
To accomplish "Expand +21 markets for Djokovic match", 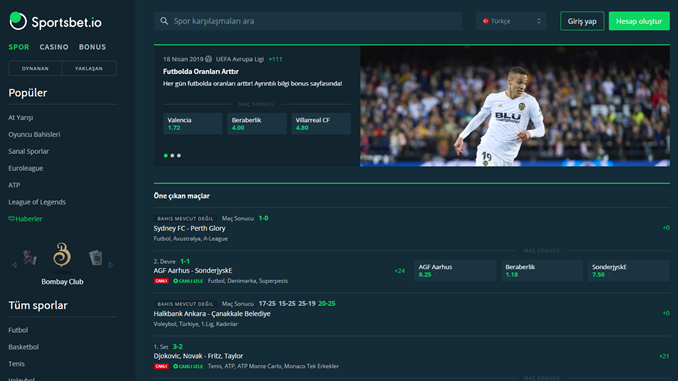I will coord(664,356).
